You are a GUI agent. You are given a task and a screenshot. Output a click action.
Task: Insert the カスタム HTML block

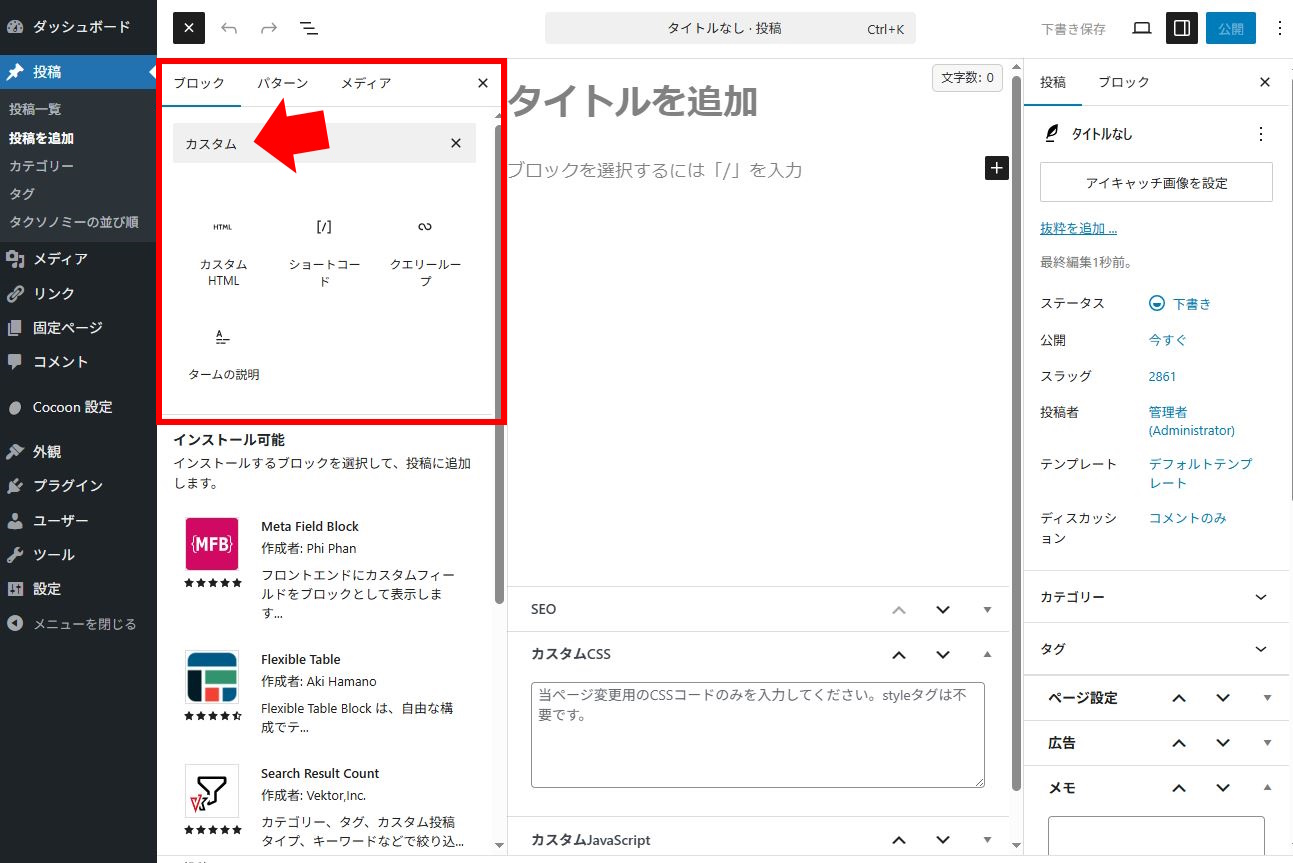click(x=223, y=251)
